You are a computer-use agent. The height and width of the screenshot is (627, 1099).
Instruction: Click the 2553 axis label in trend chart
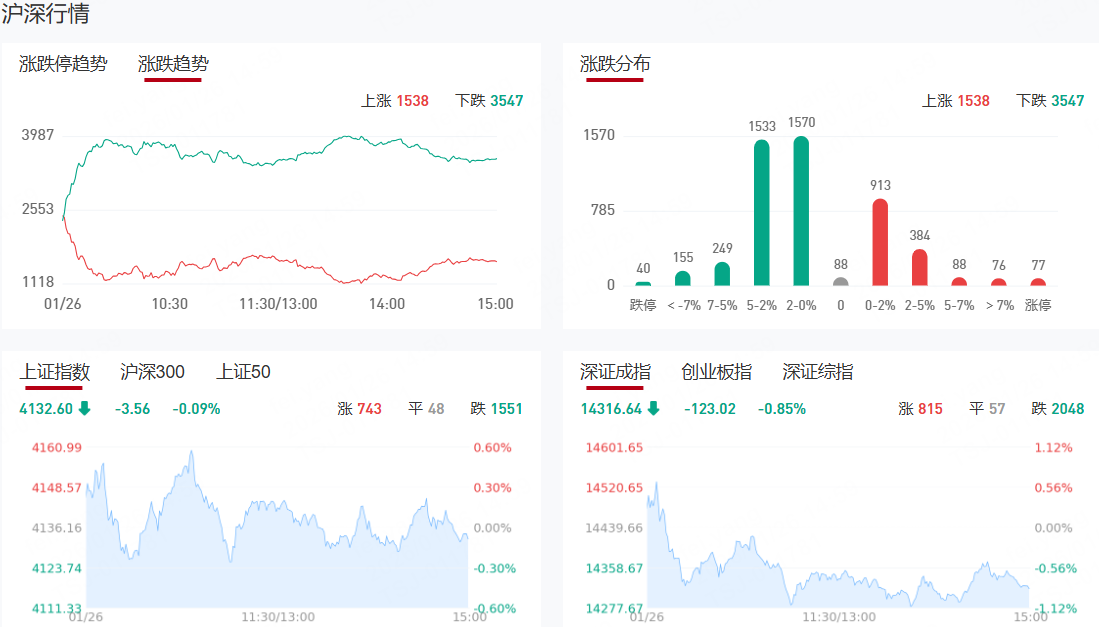38,209
